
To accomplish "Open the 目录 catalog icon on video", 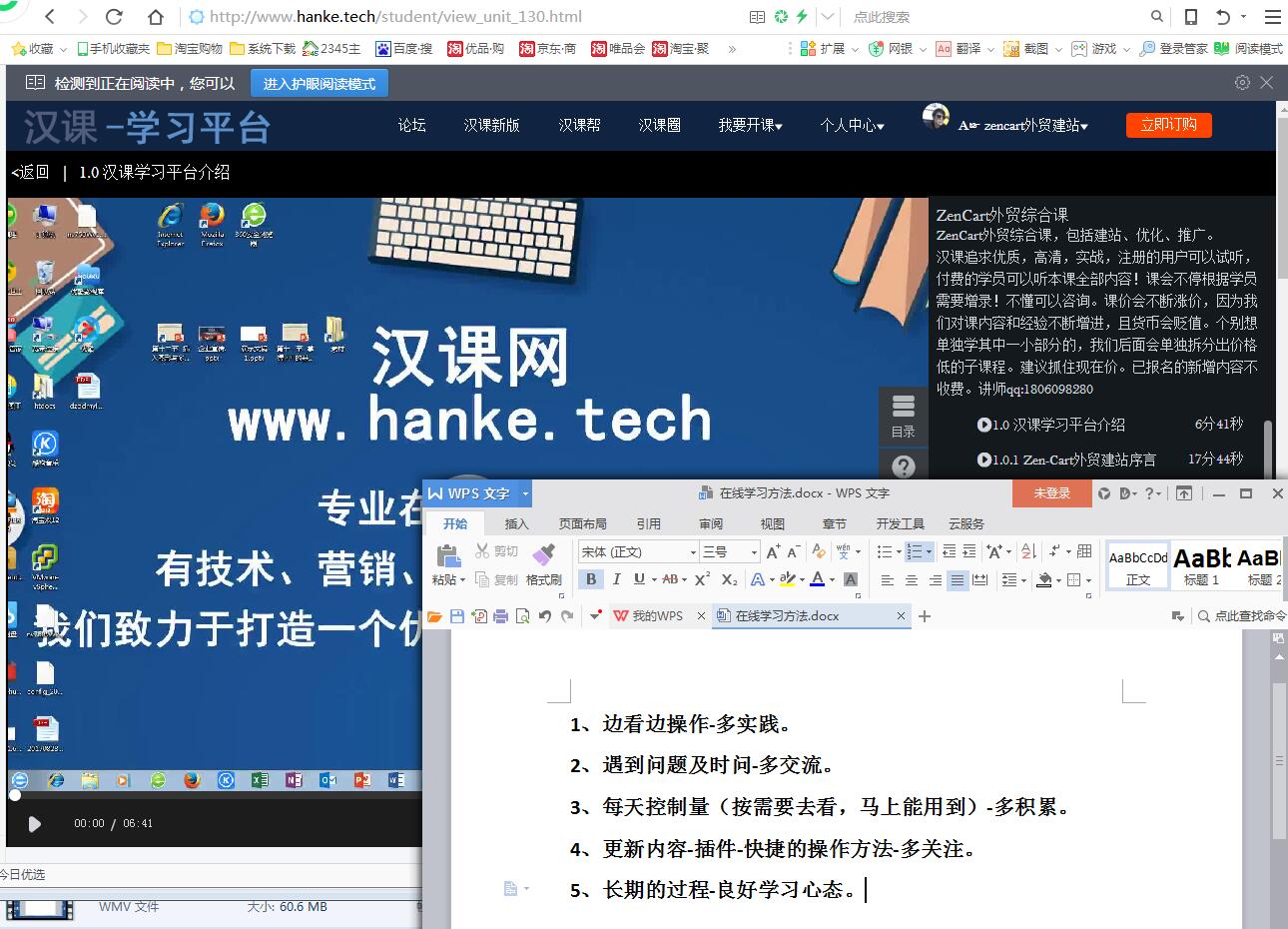I will click(903, 415).
